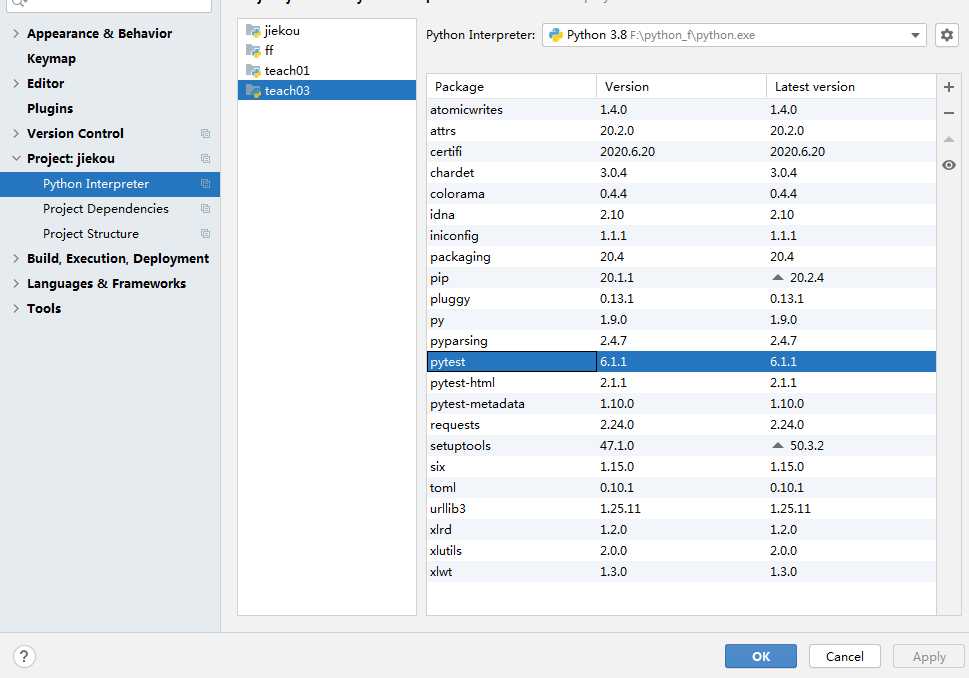Select the packaging package row

click(681, 256)
